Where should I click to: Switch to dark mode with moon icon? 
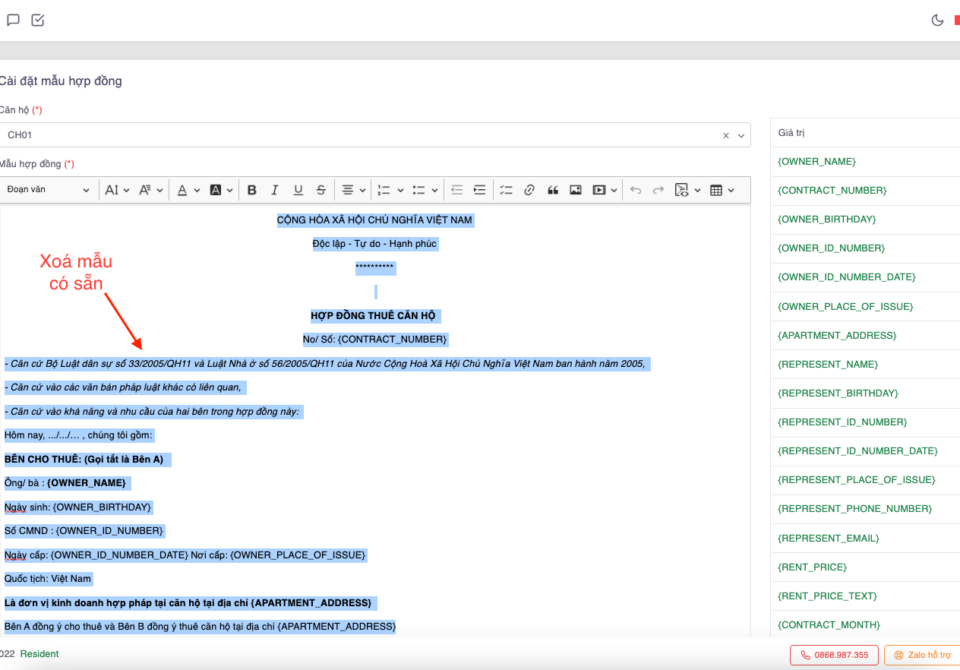click(x=937, y=20)
